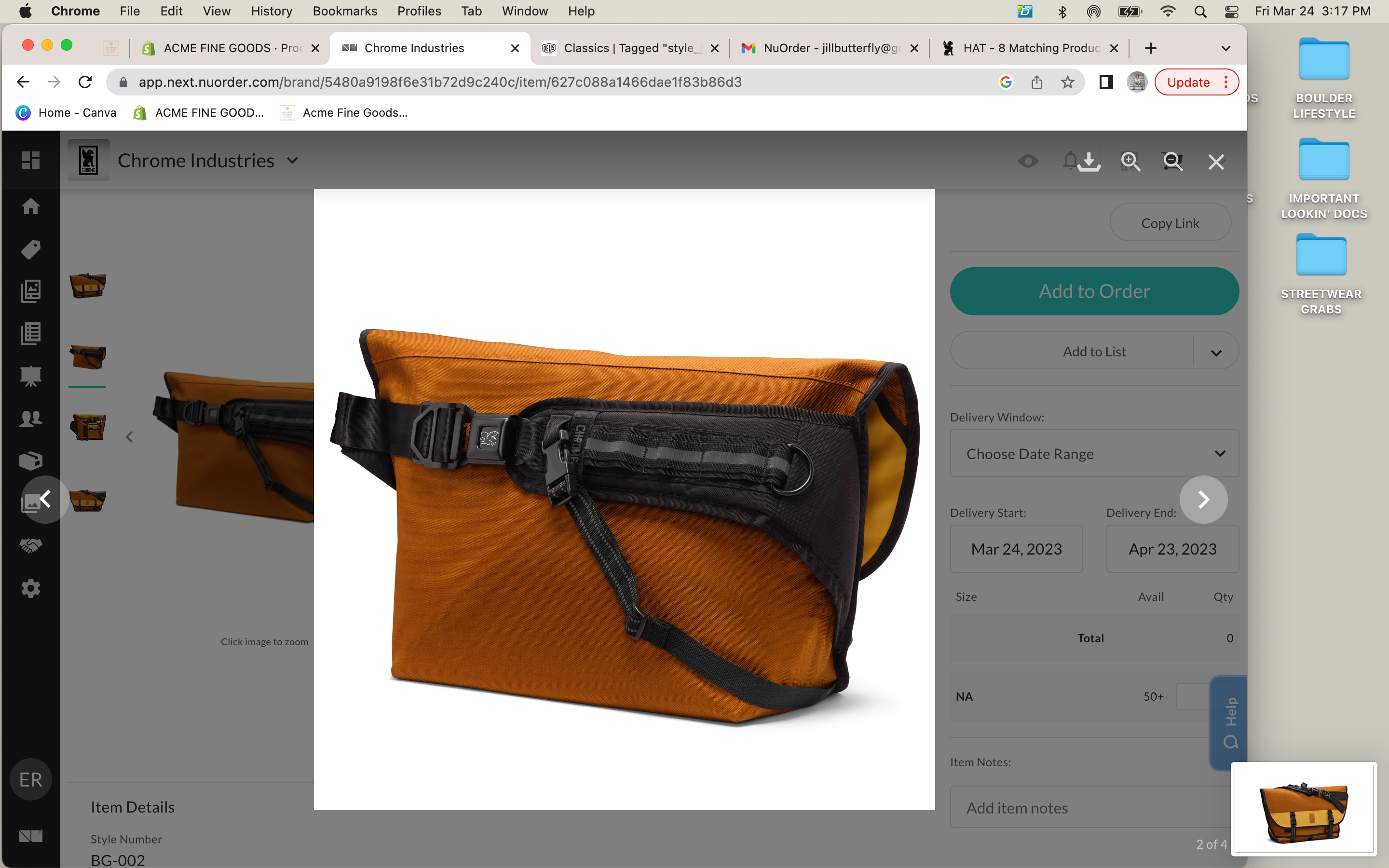Reload the browser page
The height and width of the screenshot is (868, 1389).
pyautogui.click(x=85, y=82)
